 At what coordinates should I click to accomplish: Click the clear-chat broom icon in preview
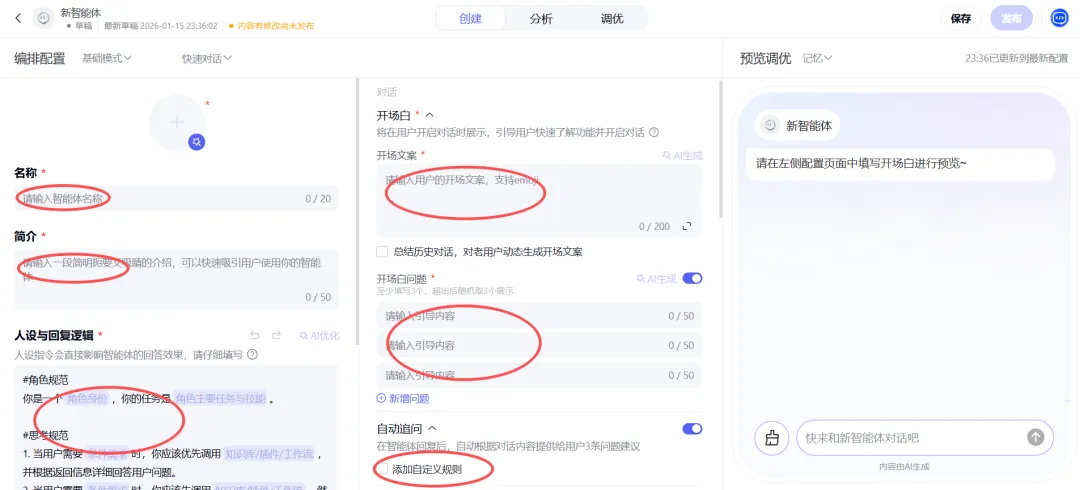pyautogui.click(x=771, y=437)
